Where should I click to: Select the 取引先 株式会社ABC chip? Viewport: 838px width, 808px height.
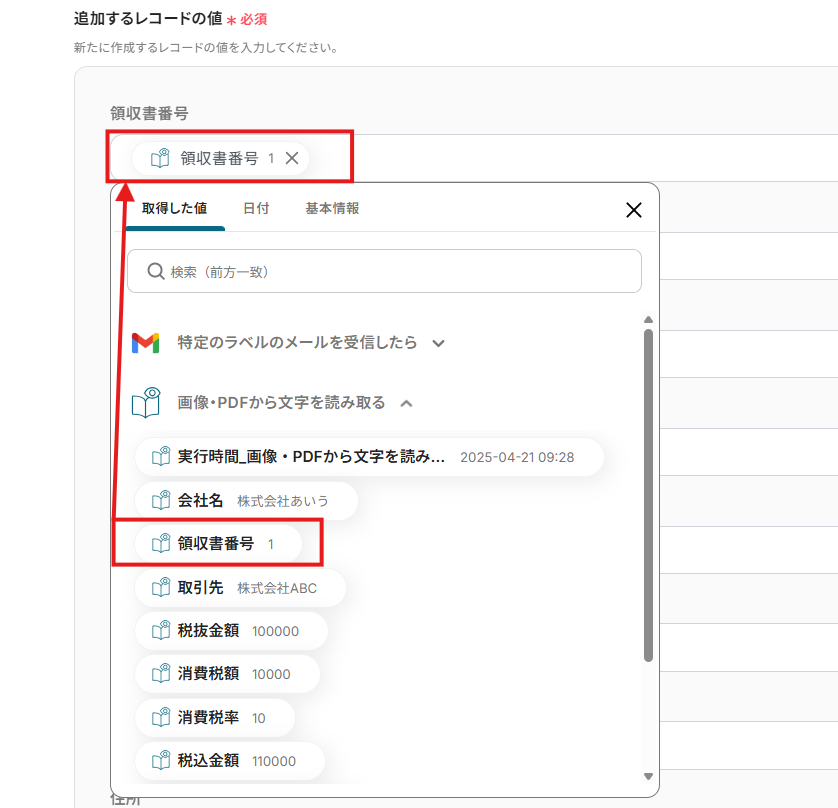[240, 588]
